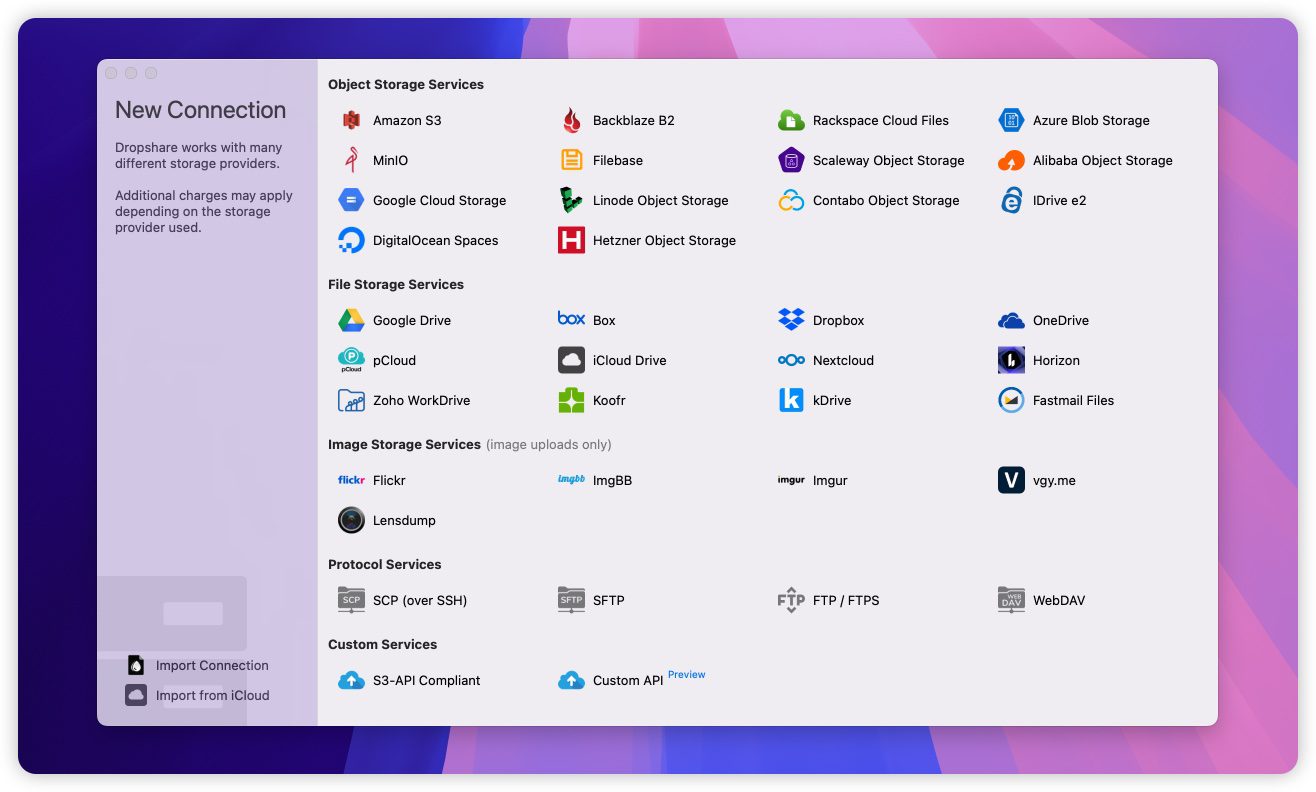
Task: Click the OneDrive cloud icon
Action: 1011,320
